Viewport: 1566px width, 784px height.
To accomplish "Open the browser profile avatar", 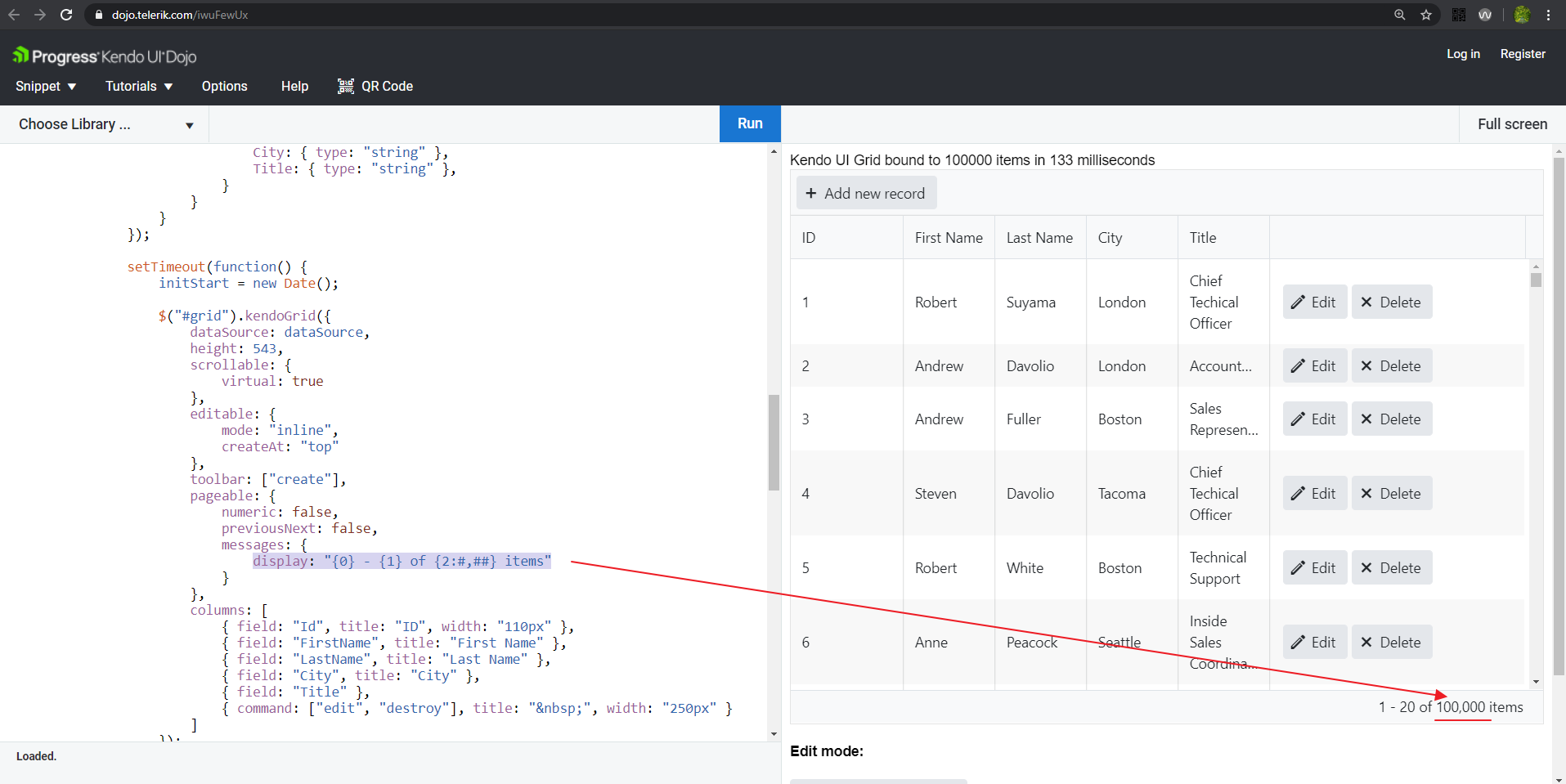I will click(x=1522, y=15).
